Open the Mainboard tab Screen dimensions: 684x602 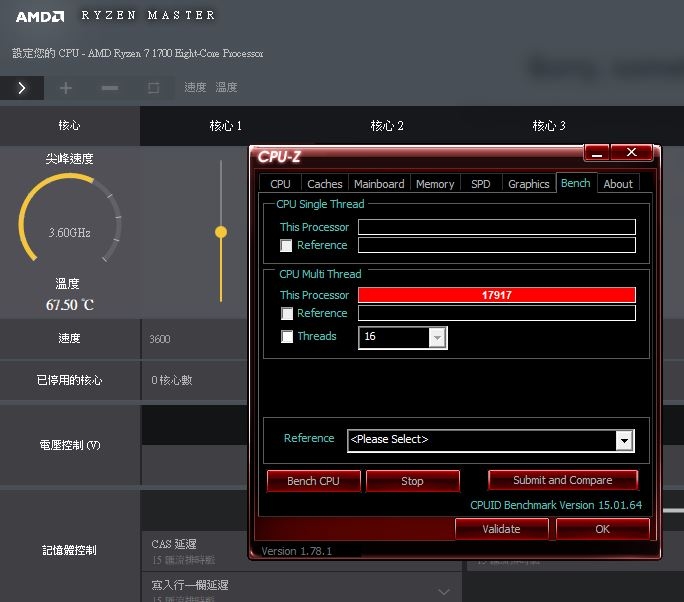pyautogui.click(x=379, y=184)
